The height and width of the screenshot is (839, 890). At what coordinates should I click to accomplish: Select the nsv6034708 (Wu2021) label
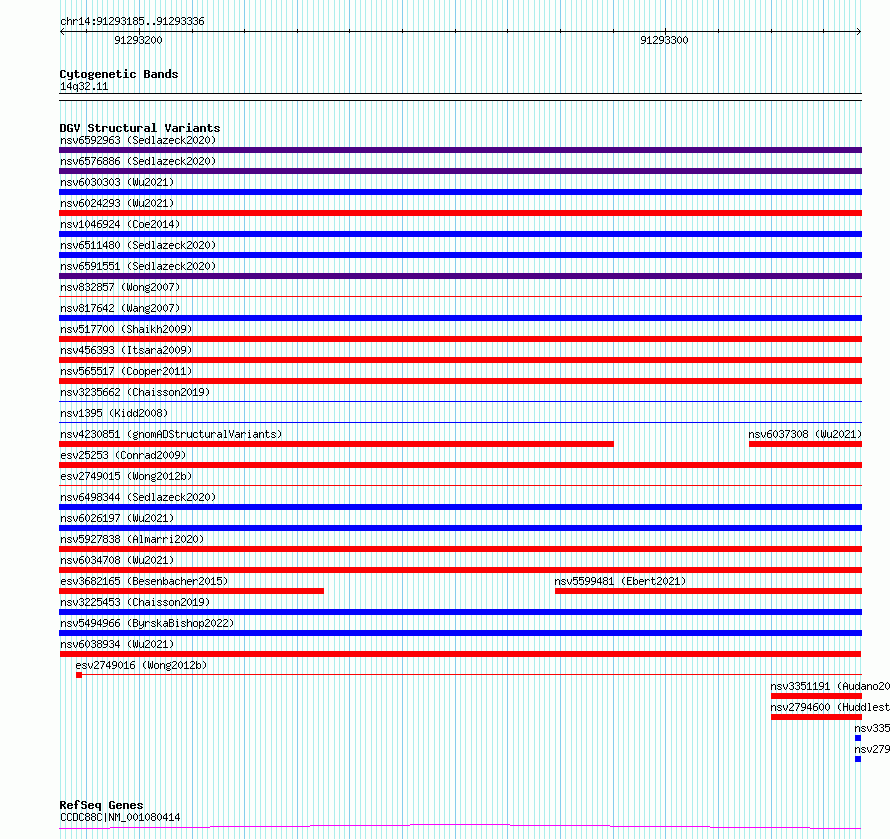click(x=117, y=560)
